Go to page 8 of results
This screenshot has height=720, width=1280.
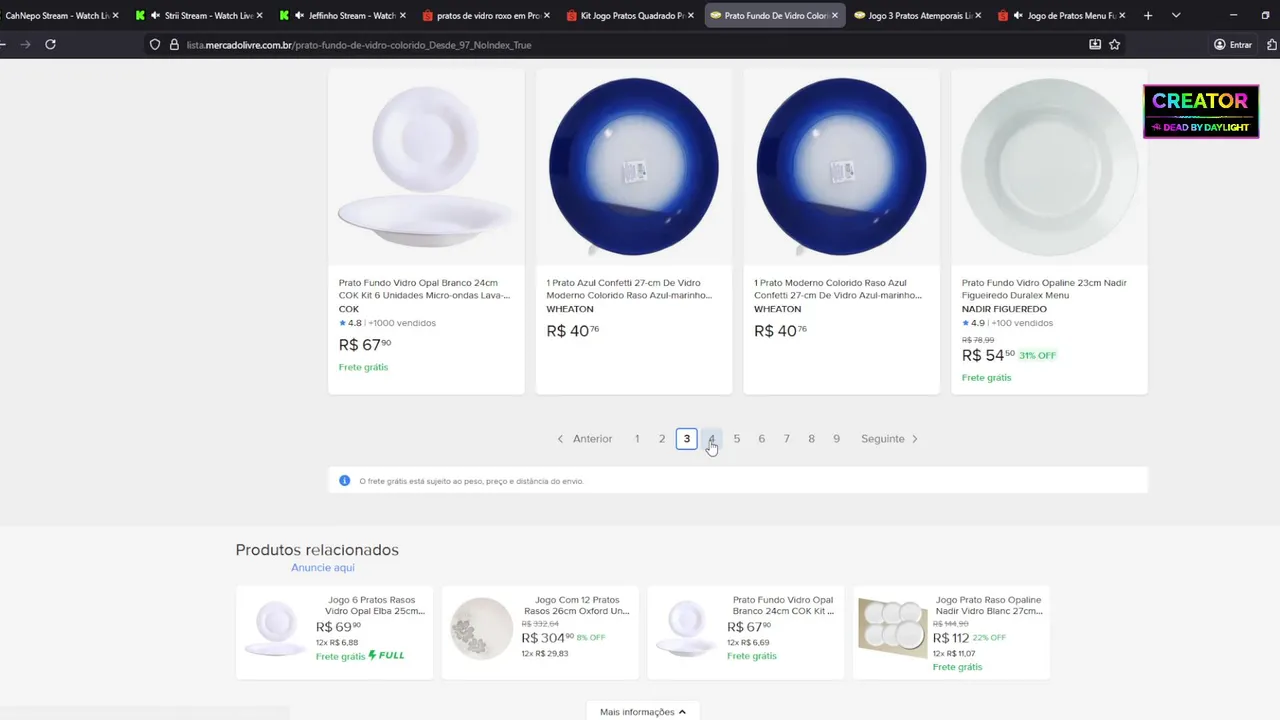click(x=811, y=439)
